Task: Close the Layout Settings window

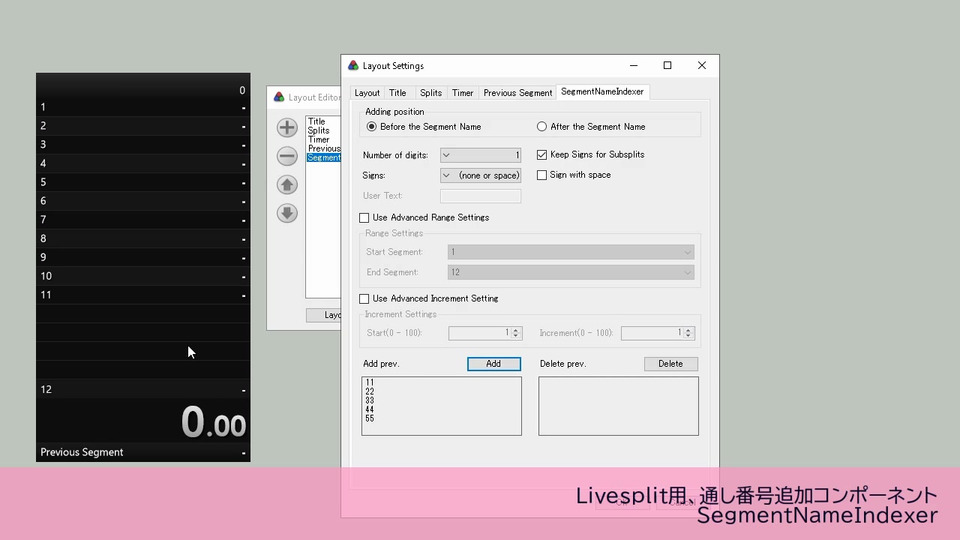Action: [702, 66]
